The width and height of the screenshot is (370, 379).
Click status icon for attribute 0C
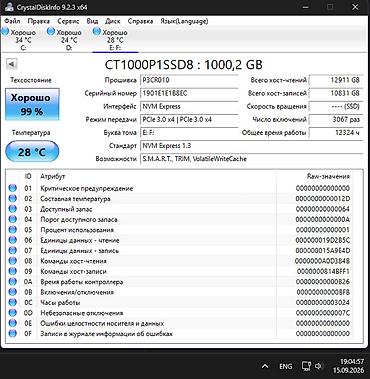[13, 302]
